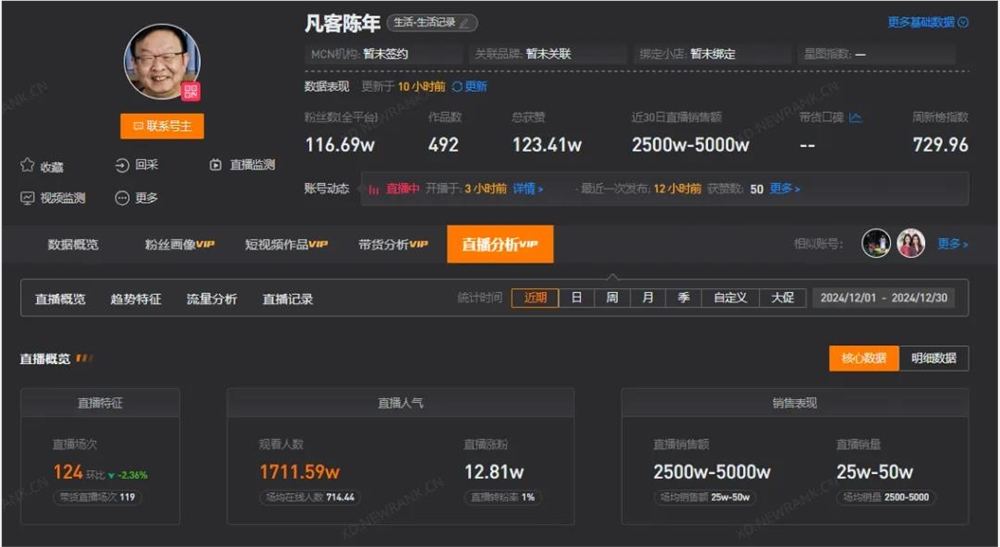Switch to the 粉丝画像 VIP tab
The width and height of the screenshot is (1000, 547).
(179, 244)
